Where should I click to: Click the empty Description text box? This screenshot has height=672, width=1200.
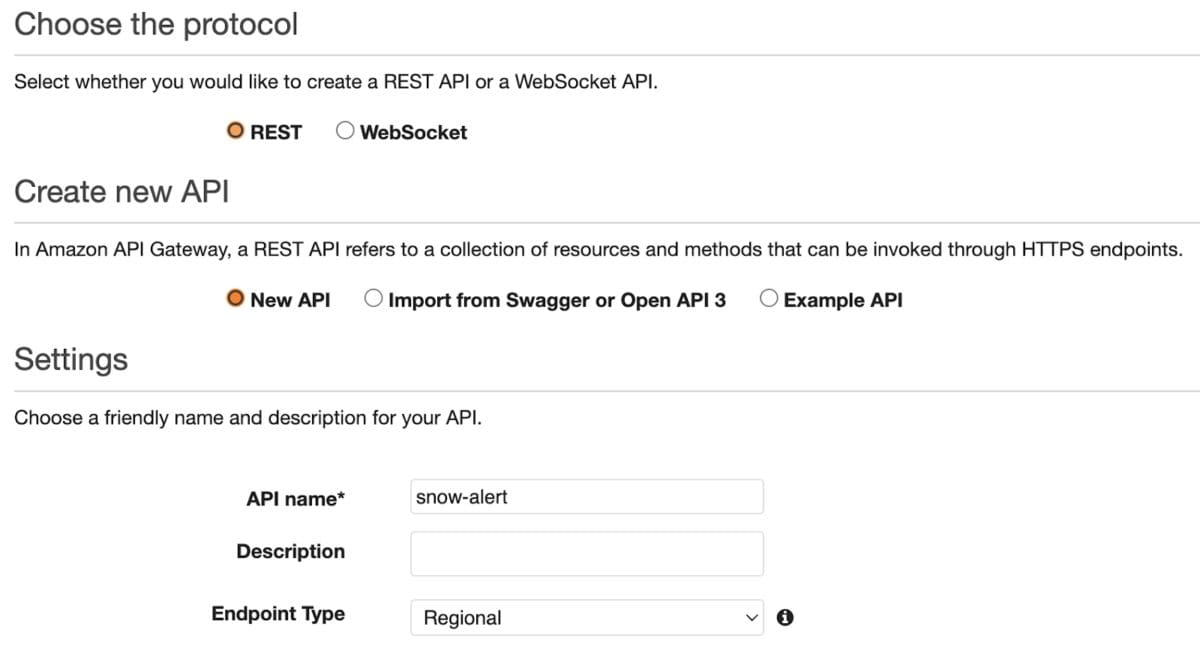click(586, 553)
